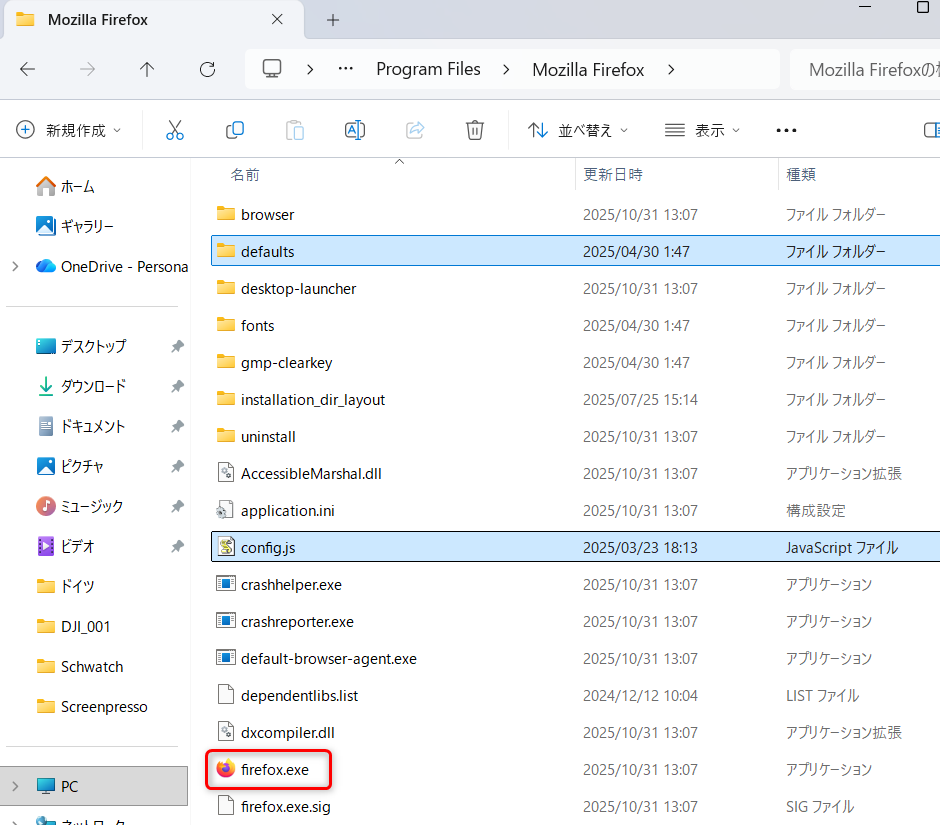Open the 表示 view dropdown
Viewport: 940px width, 825px height.
tap(703, 130)
